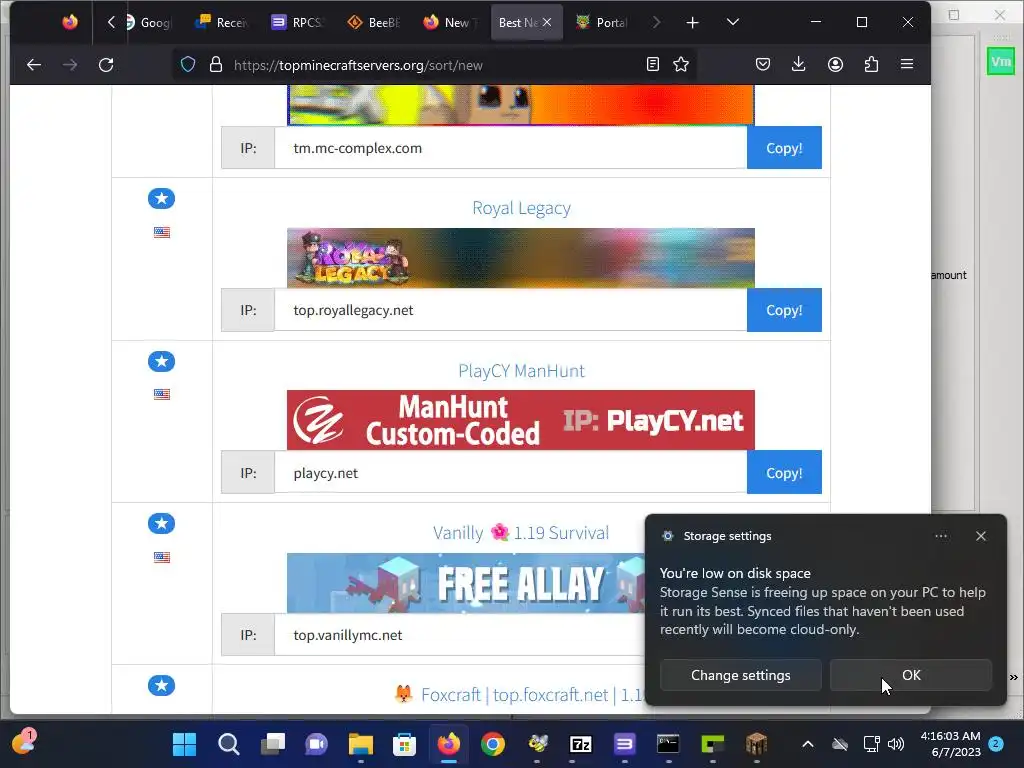
Task: Click the Royal Legacy banner image
Action: (520, 258)
